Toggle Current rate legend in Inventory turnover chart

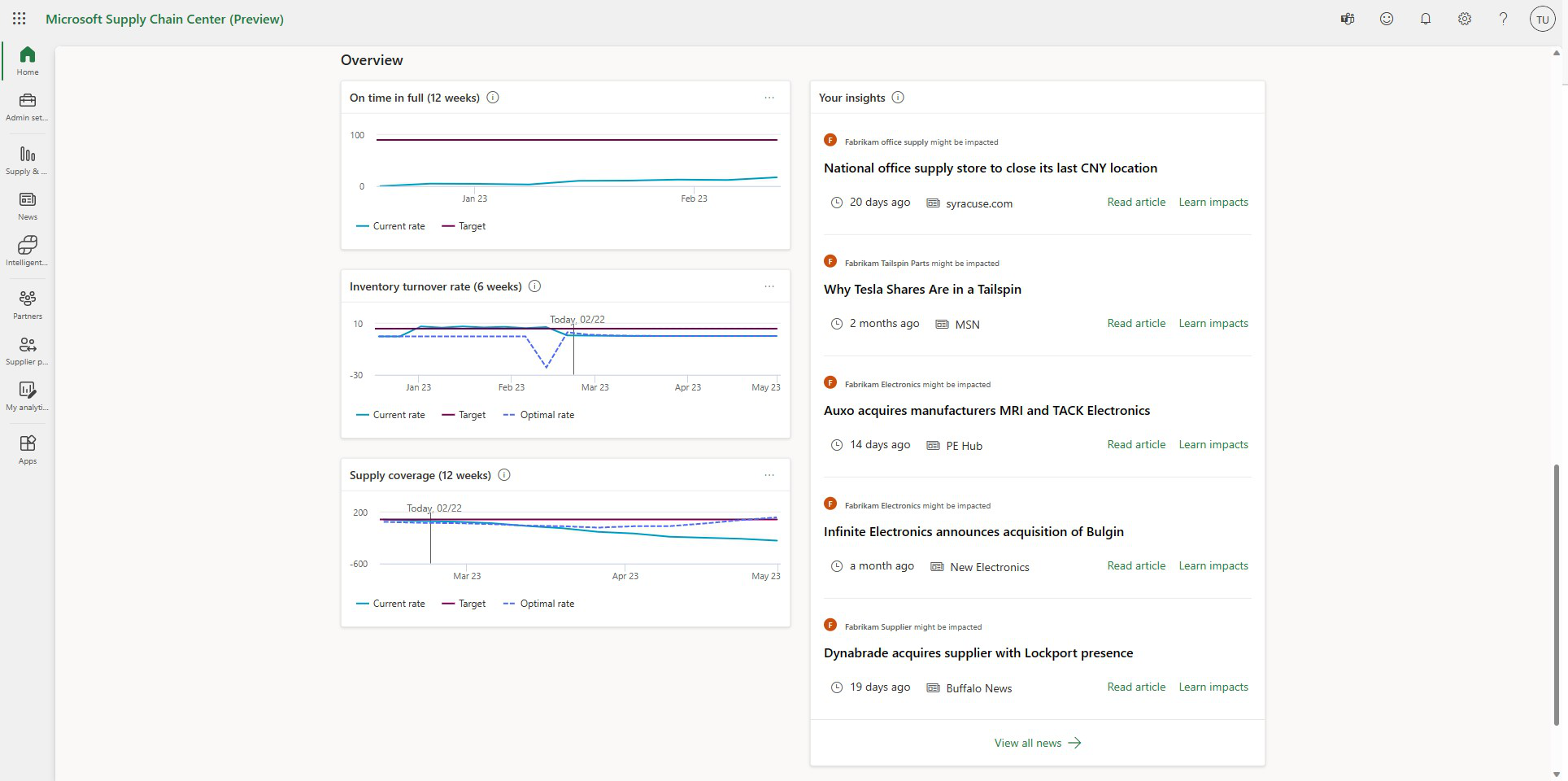(390, 415)
